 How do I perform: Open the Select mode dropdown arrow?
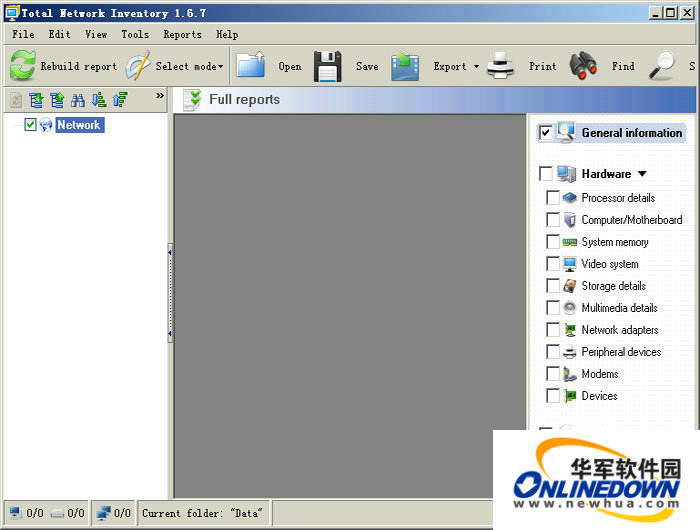(221, 67)
